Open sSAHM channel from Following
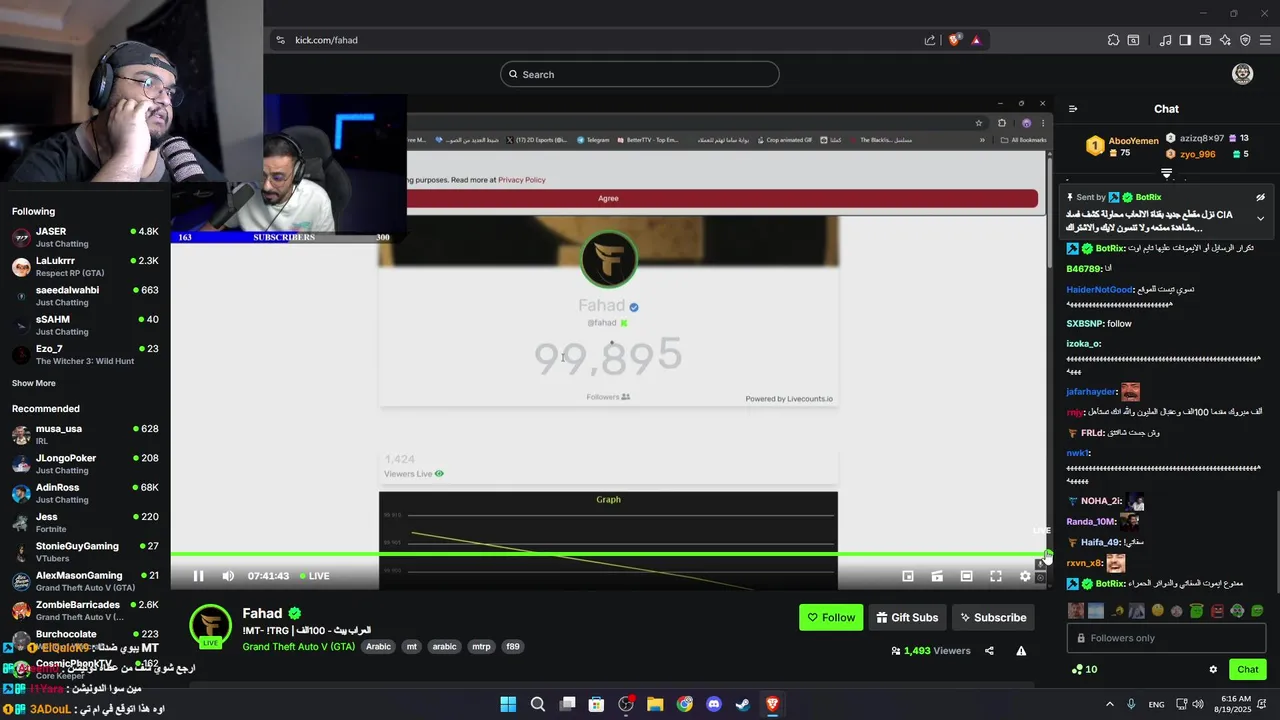The height and width of the screenshot is (720, 1280). pos(85,325)
